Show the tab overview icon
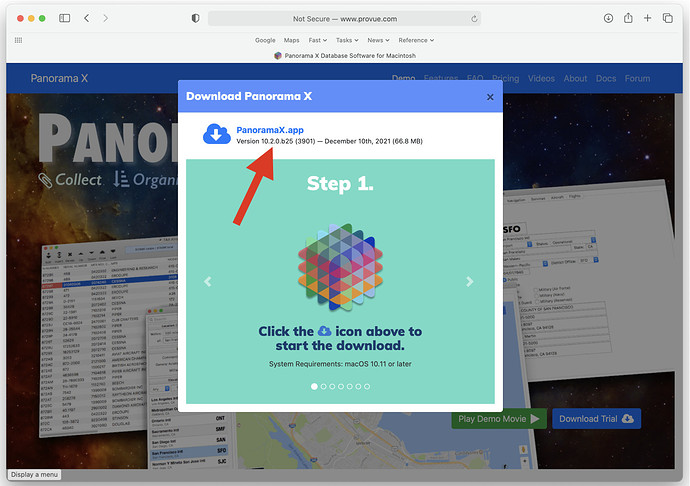The image size is (690, 486). (x=668, y=18)
